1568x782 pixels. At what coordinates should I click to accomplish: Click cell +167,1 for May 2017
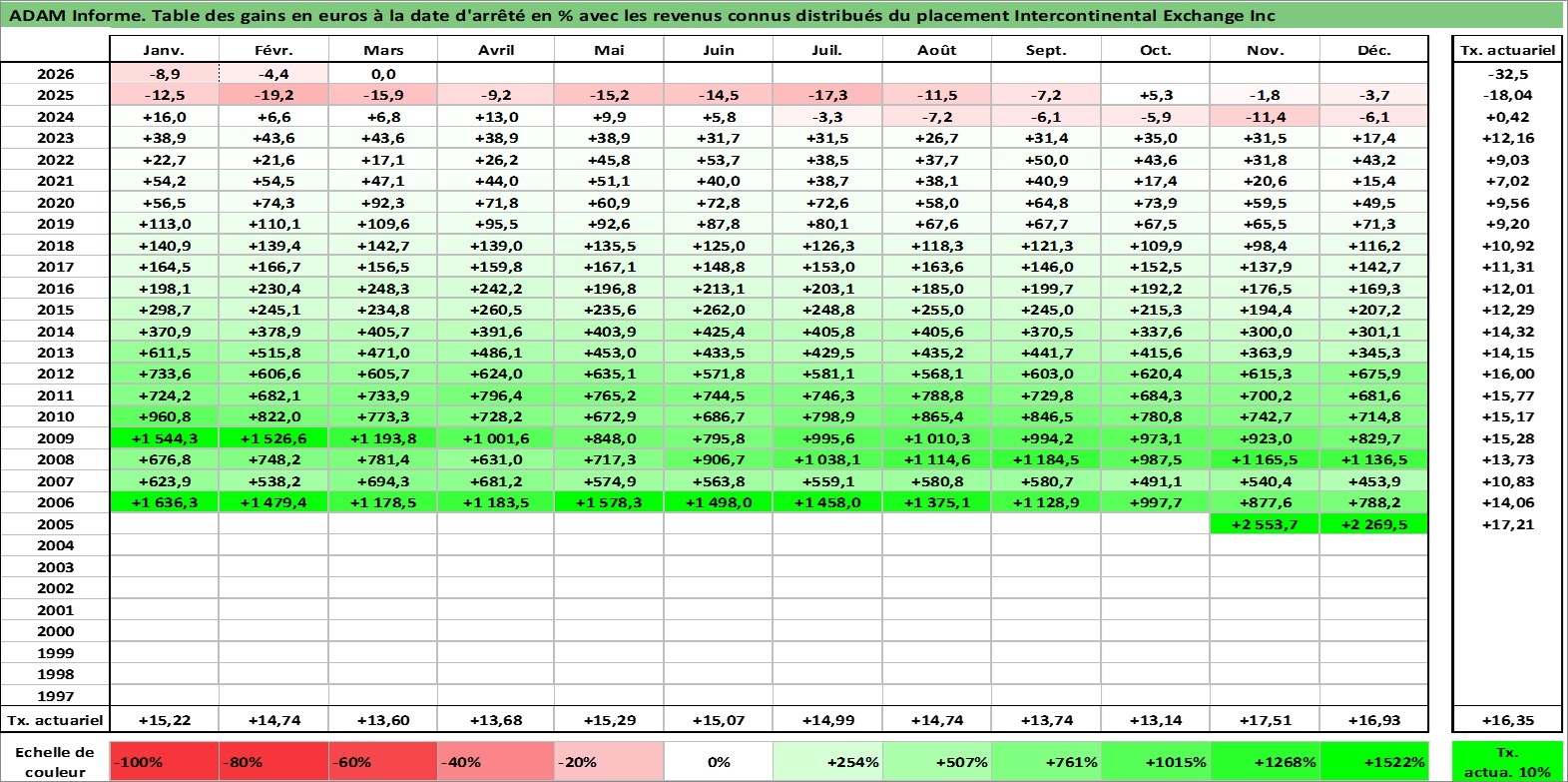609,267
